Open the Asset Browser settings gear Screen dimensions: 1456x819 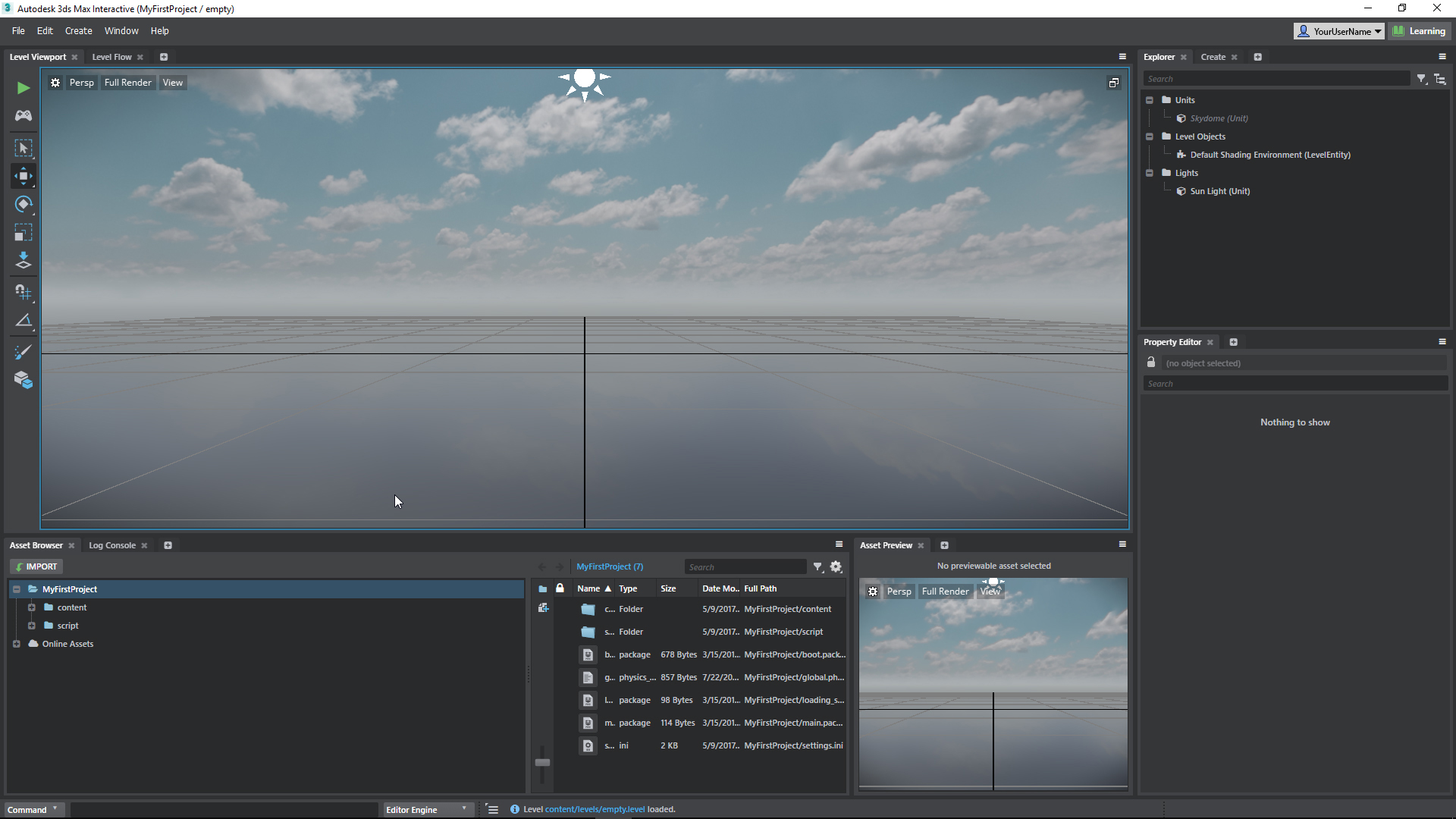point(836,566)
